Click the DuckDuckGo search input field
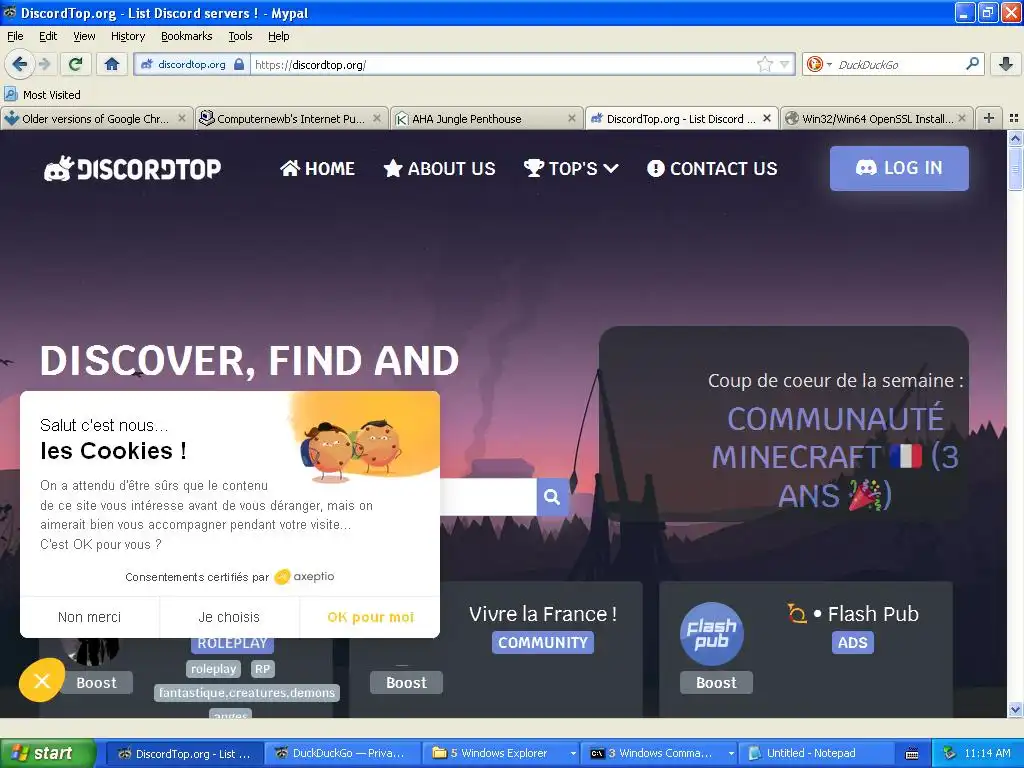The image size is (1024, 768). click(x=898, y=64)
